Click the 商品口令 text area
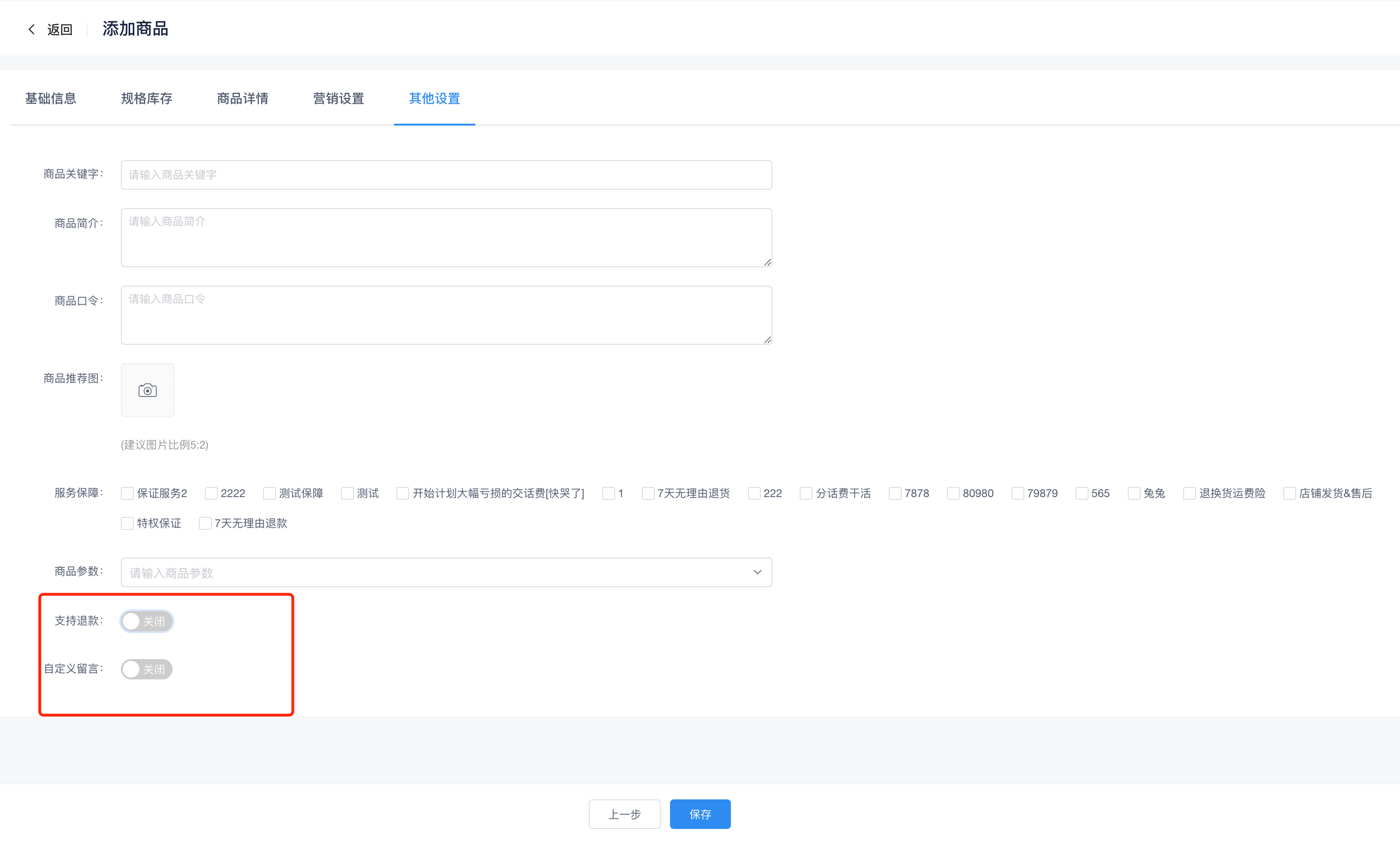This screenshot has height=852, width=1400. pos(446,315)
